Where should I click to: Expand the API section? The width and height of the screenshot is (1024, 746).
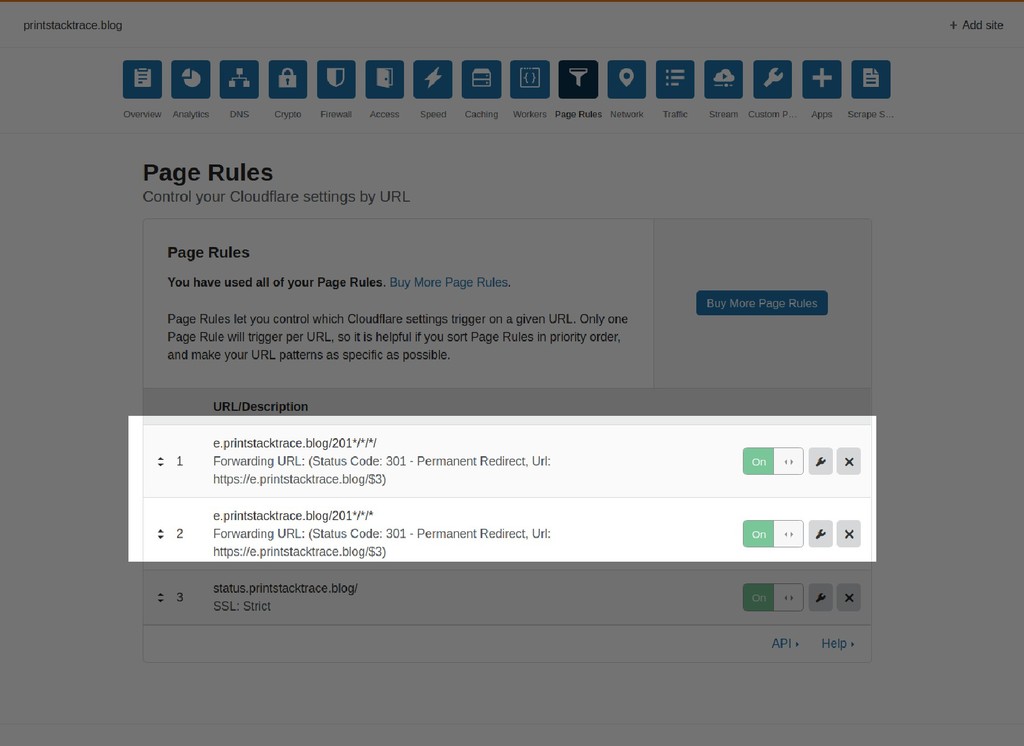coord(785,643)
